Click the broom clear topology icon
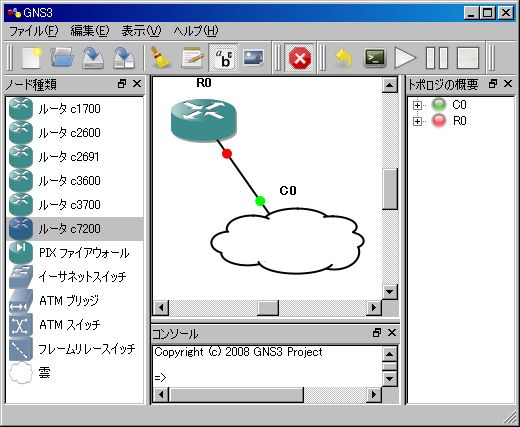This screenshot has width=520, height=427. click(x=160, y=58)
